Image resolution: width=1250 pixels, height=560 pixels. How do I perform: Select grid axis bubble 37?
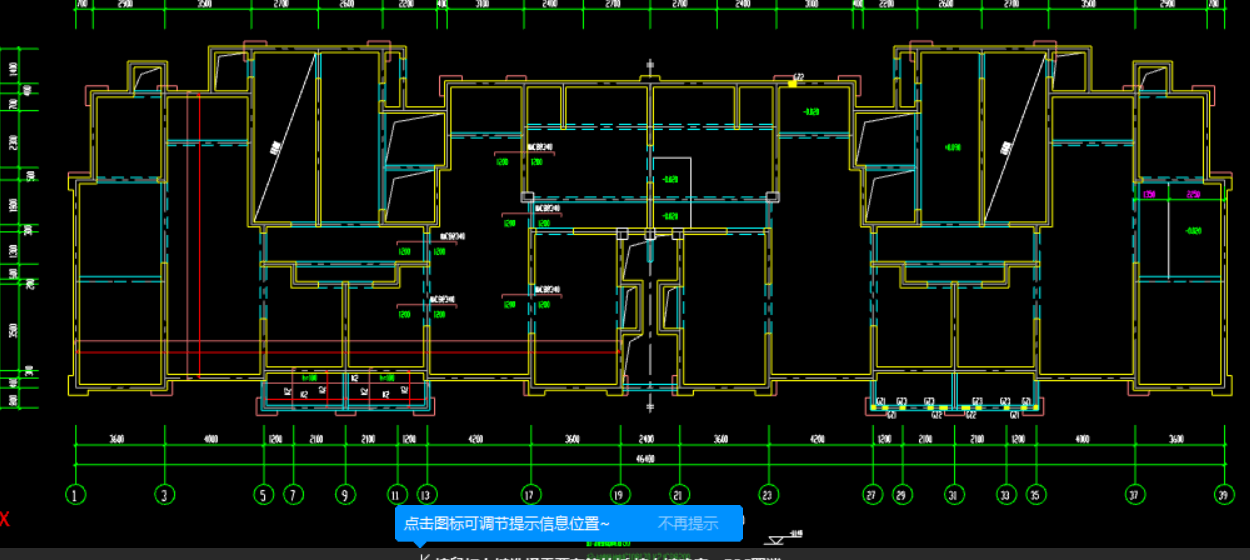click(x=1134, y=494)
